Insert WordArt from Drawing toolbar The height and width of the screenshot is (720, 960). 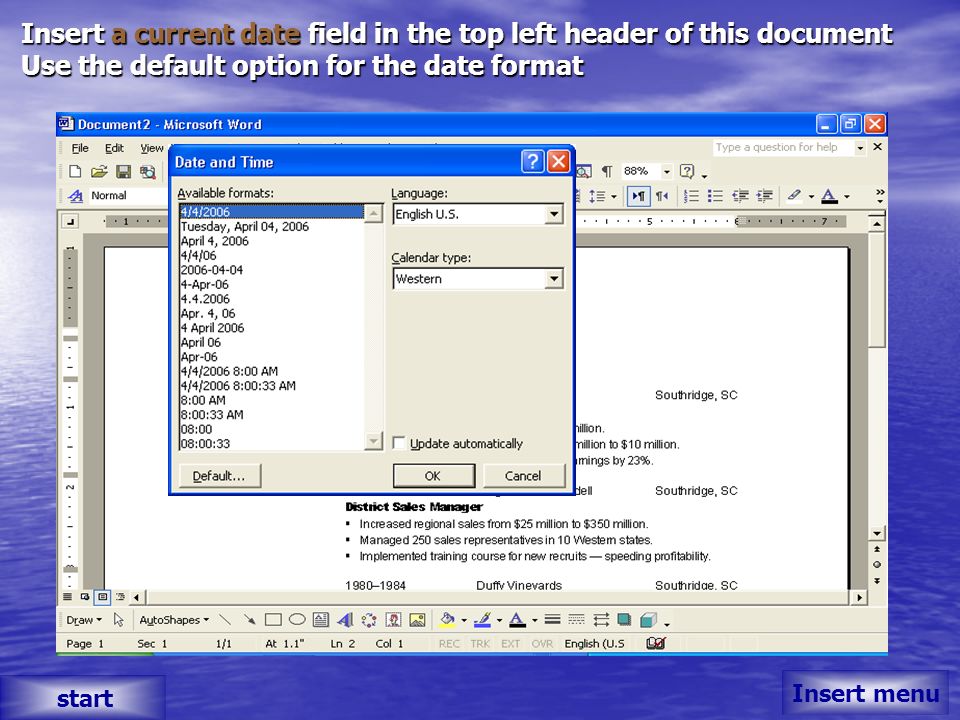pyautogui.click(x=345, y=620)
